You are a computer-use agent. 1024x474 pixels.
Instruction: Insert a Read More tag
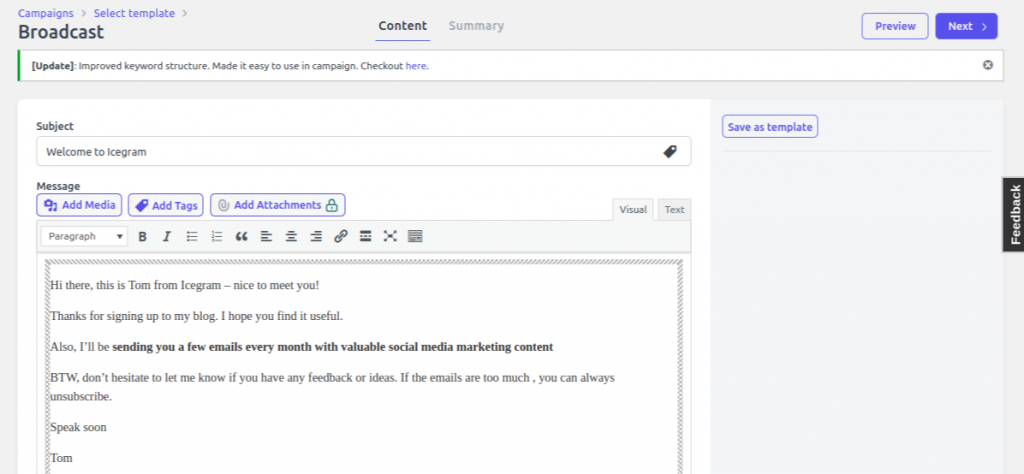[366, 237]
